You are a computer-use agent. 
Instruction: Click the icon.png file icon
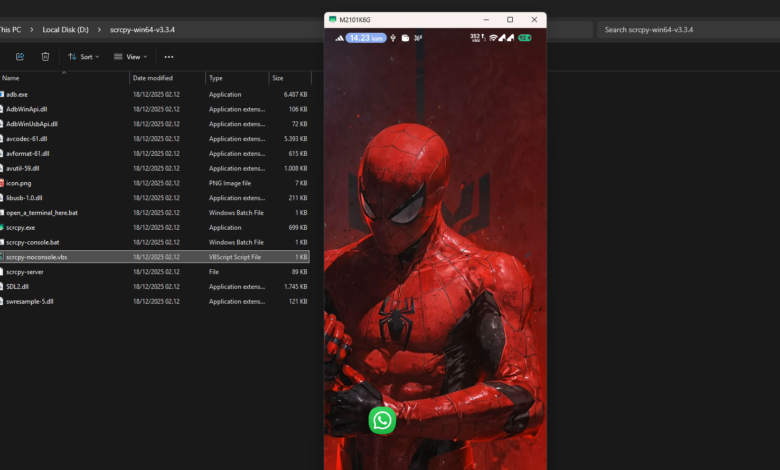[x=3, y=183]
